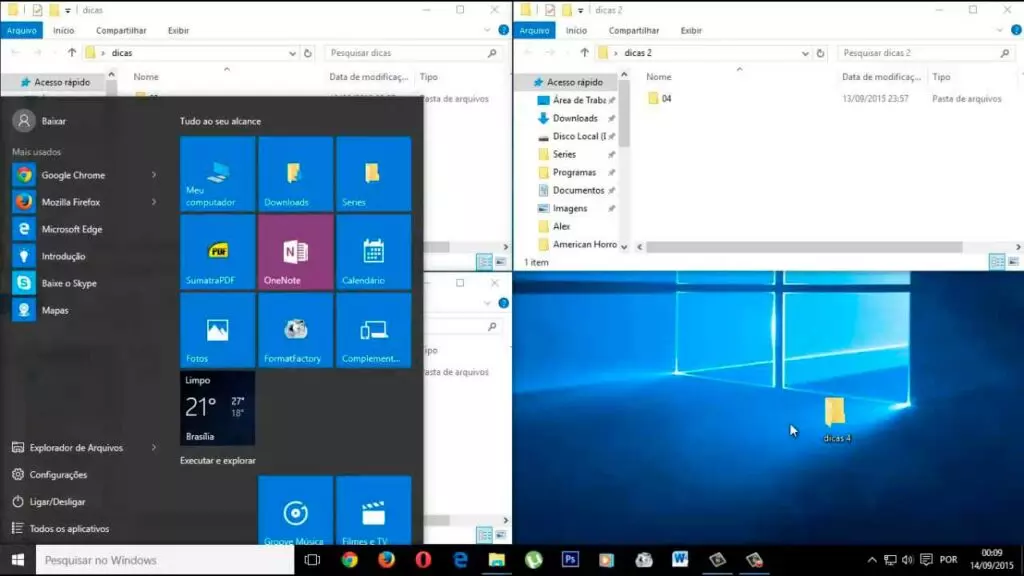This screenshot has width=1024, height=576.
Task: Select Baixe o Skype in Start menu
Action: (69, 283)
